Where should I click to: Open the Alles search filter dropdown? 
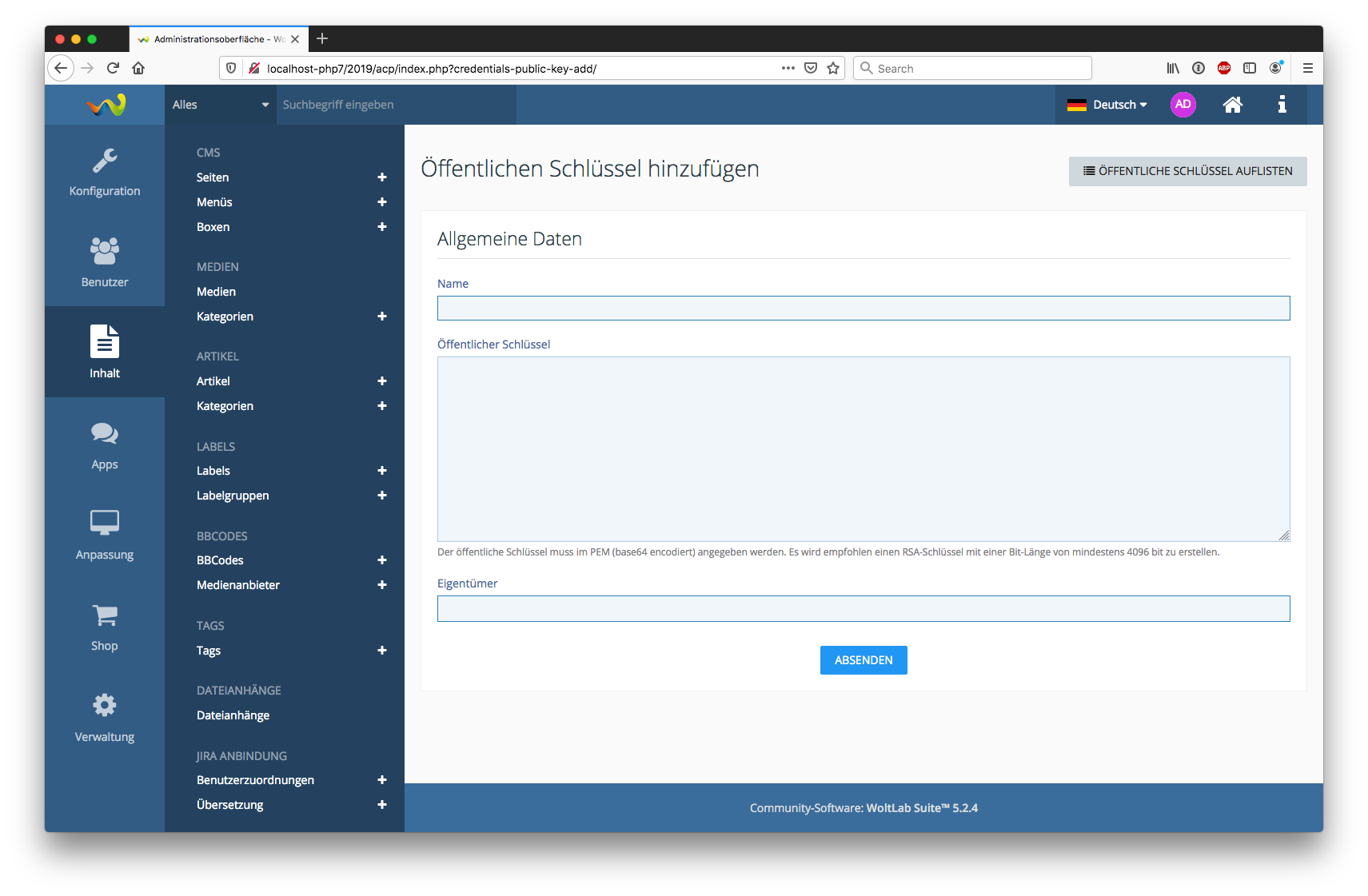tap(220, 105)
